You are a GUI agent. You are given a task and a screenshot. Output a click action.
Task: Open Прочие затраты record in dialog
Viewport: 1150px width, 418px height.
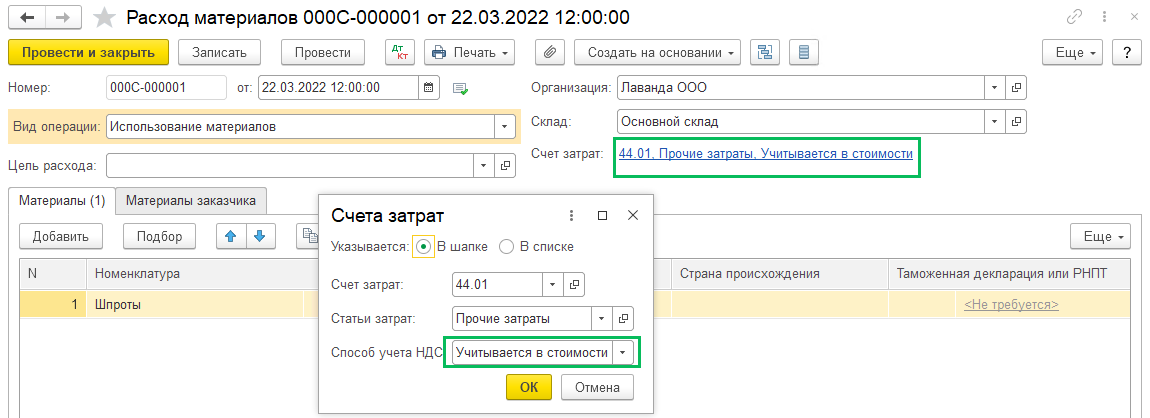pyautogui.click(x=623, y=318)
